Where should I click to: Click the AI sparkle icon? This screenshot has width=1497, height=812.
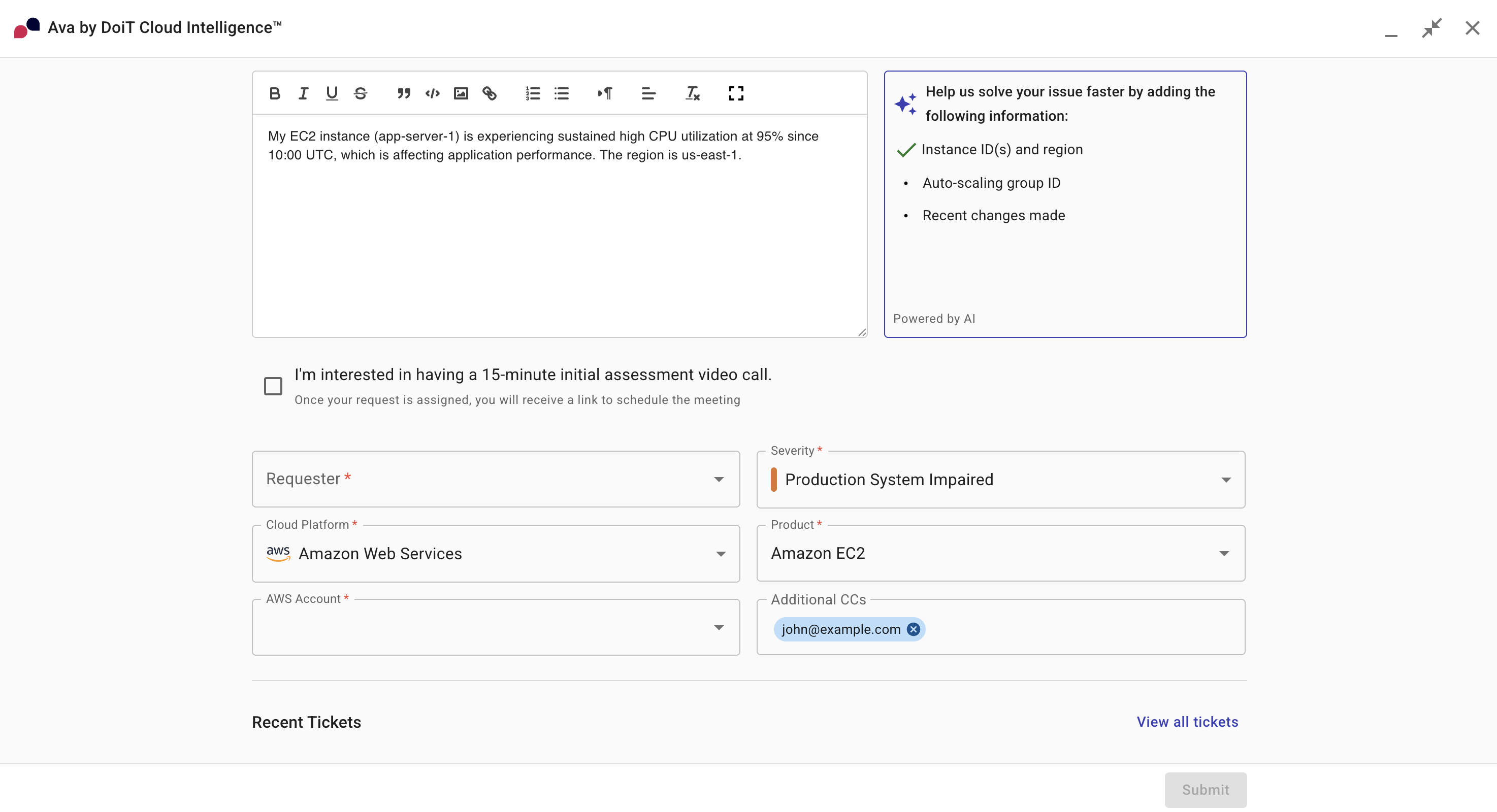click(x=905, y=104)
